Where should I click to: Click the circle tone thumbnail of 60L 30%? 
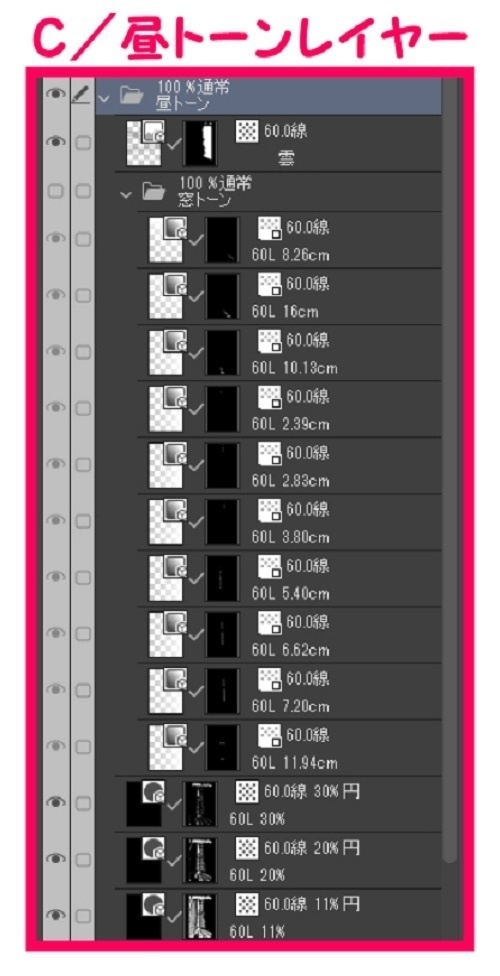click(x=144, y=804)
